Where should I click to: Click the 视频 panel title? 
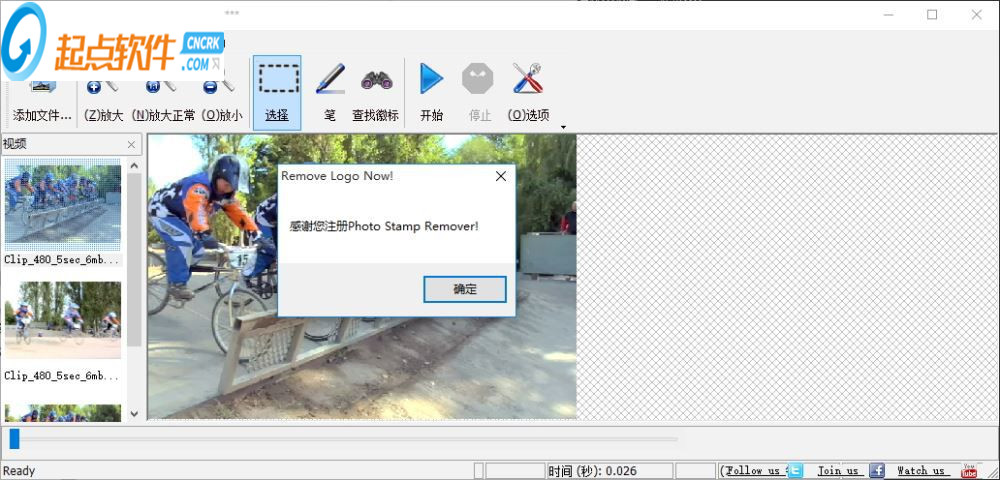point(15,145)
